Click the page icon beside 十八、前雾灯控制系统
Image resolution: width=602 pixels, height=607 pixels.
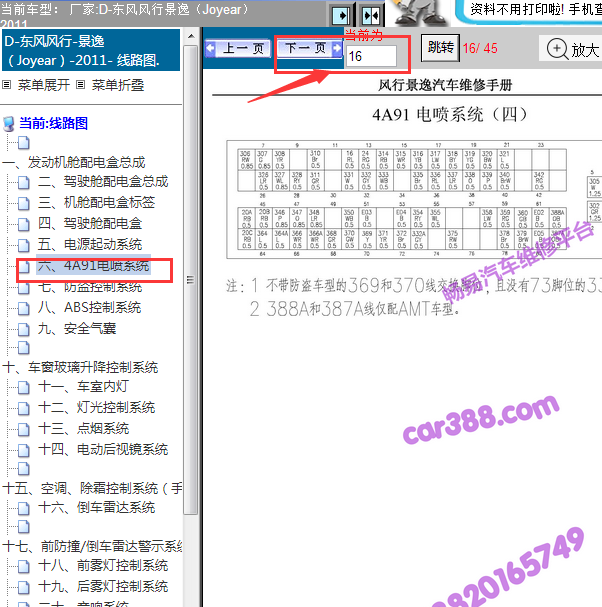24,566
